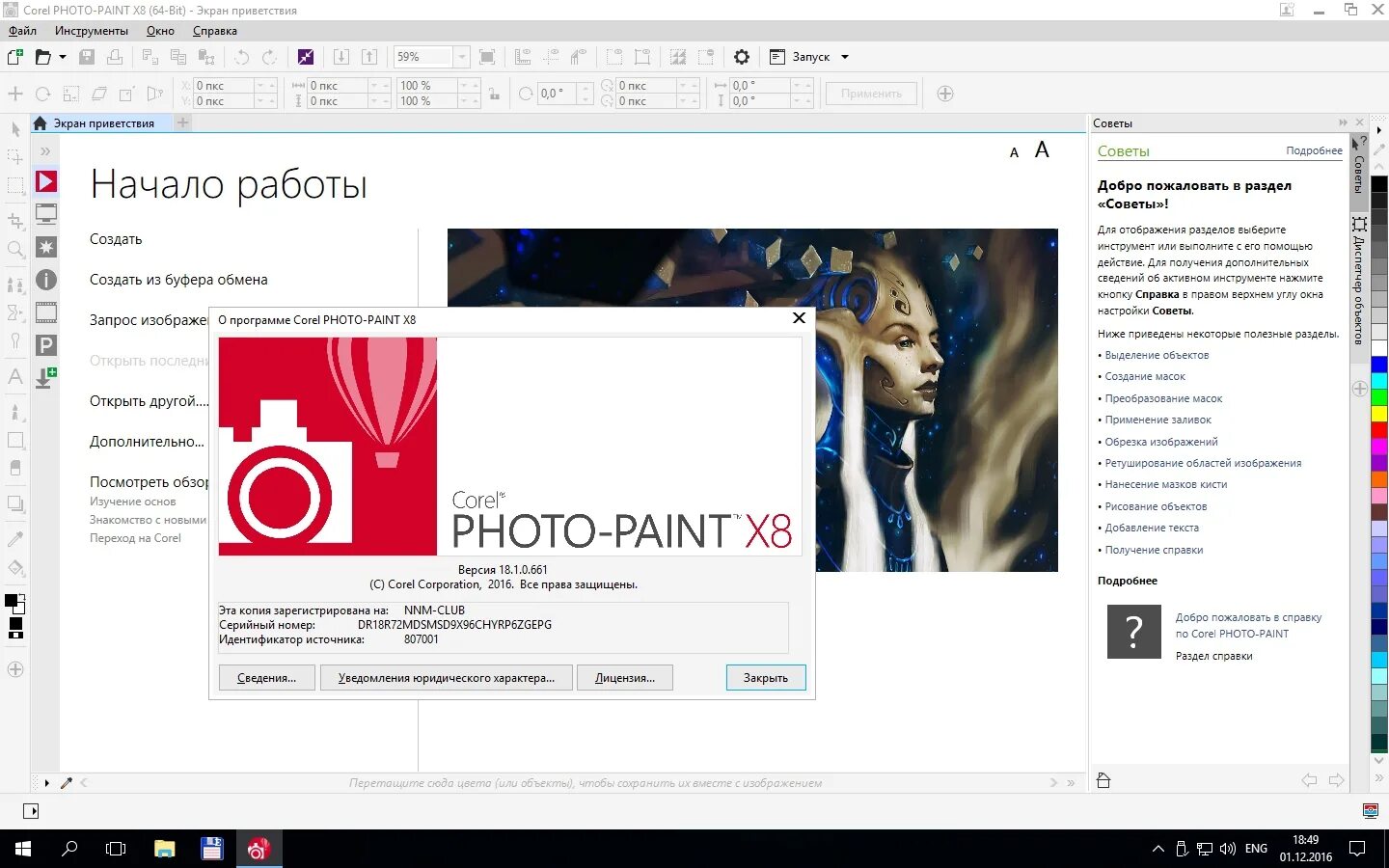Open the Файл menu

click(x=22, y=31)
